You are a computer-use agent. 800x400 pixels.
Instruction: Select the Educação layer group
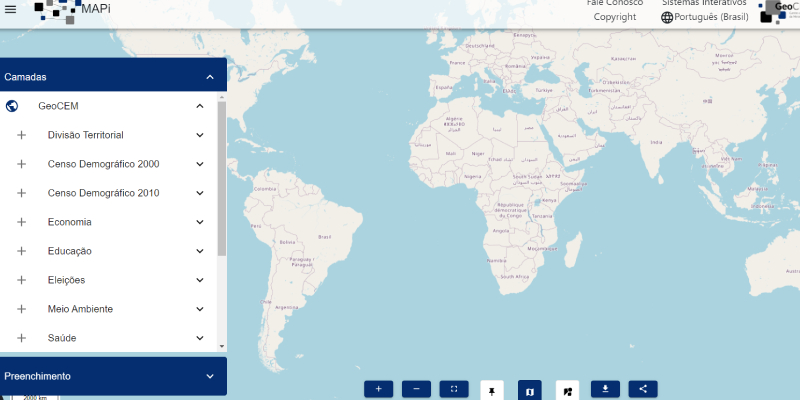coord(70,251)
